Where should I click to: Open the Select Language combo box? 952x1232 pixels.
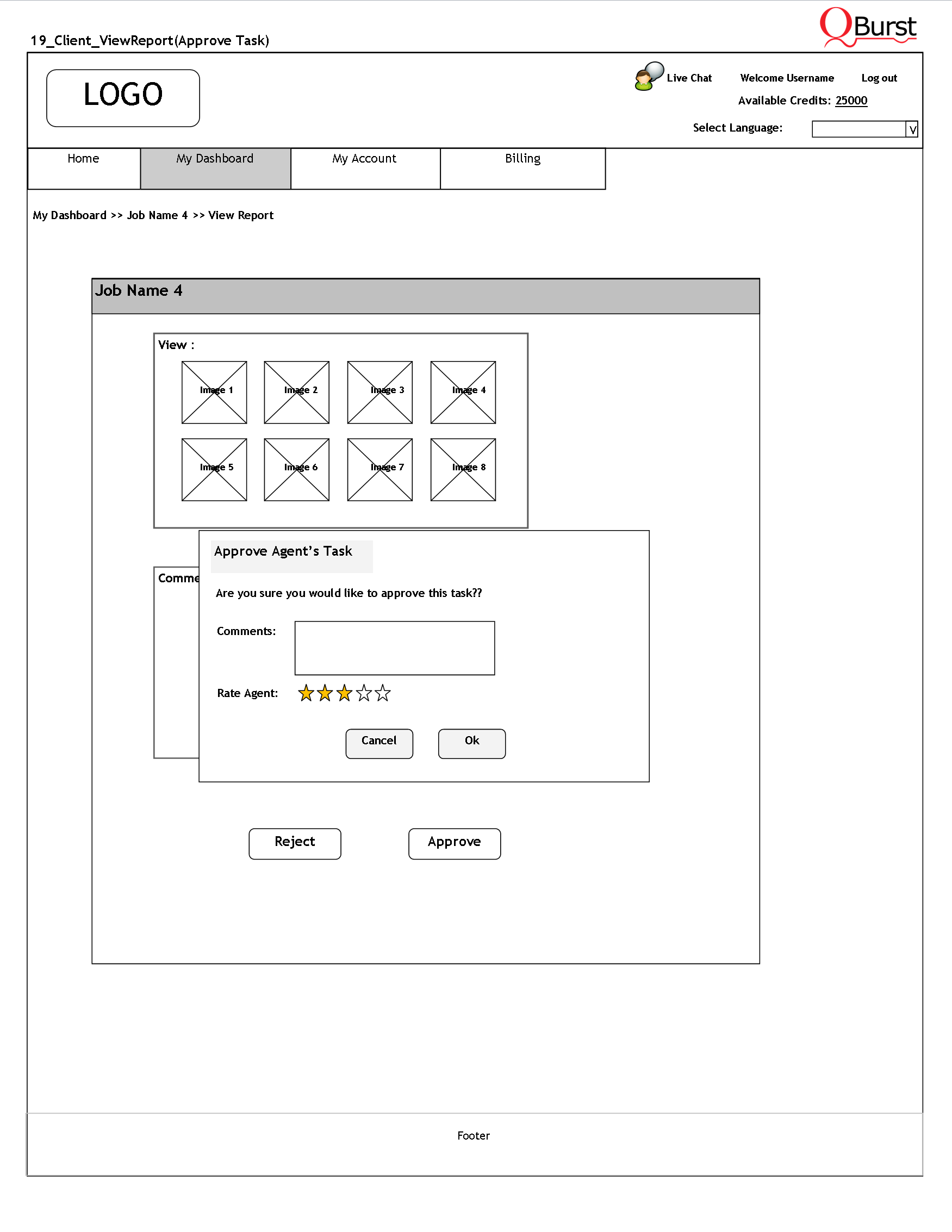[x=858, y=129]
